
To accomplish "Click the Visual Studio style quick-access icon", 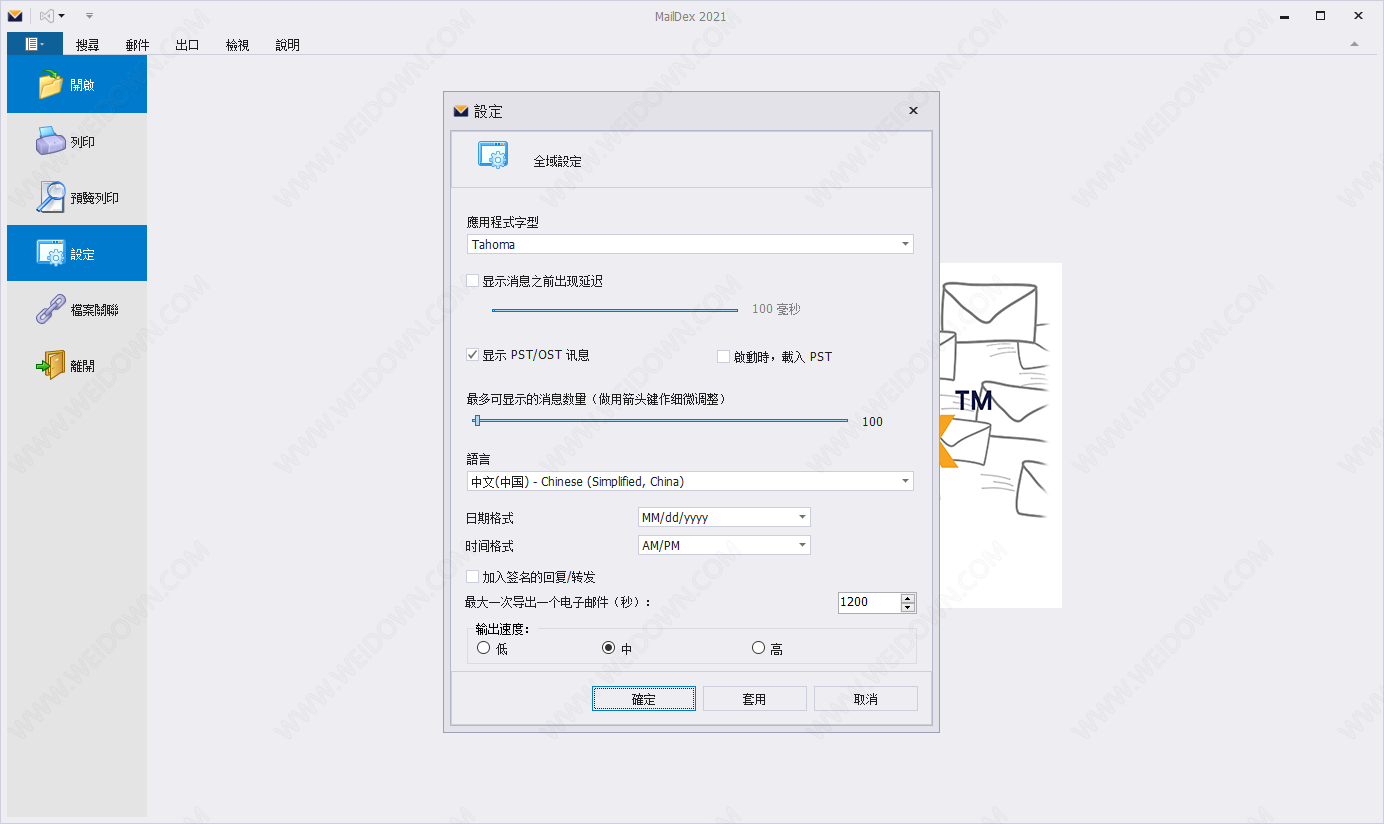I will click(46, 16).
